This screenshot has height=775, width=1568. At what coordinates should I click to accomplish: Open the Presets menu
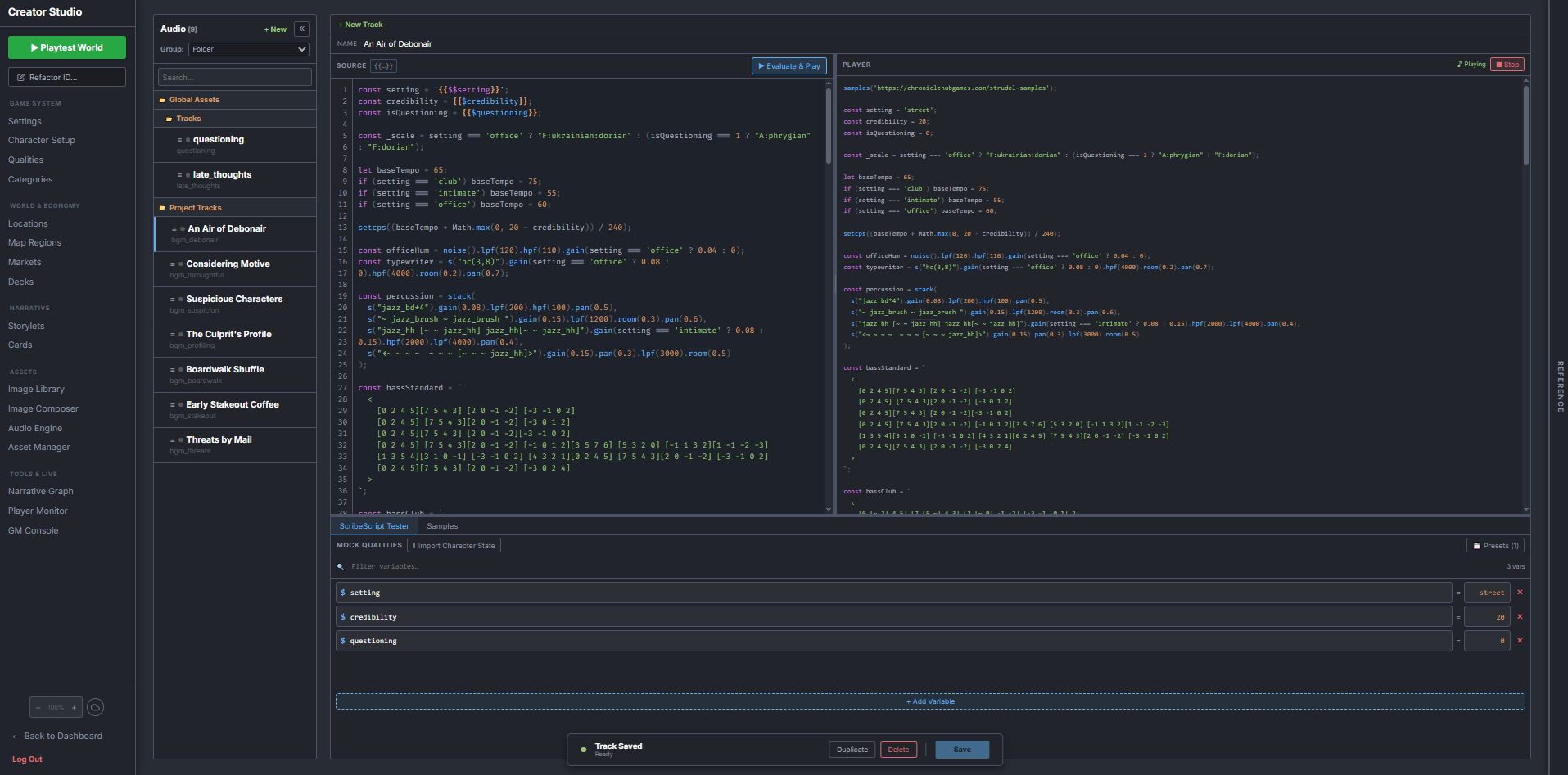coord(1495,546)
